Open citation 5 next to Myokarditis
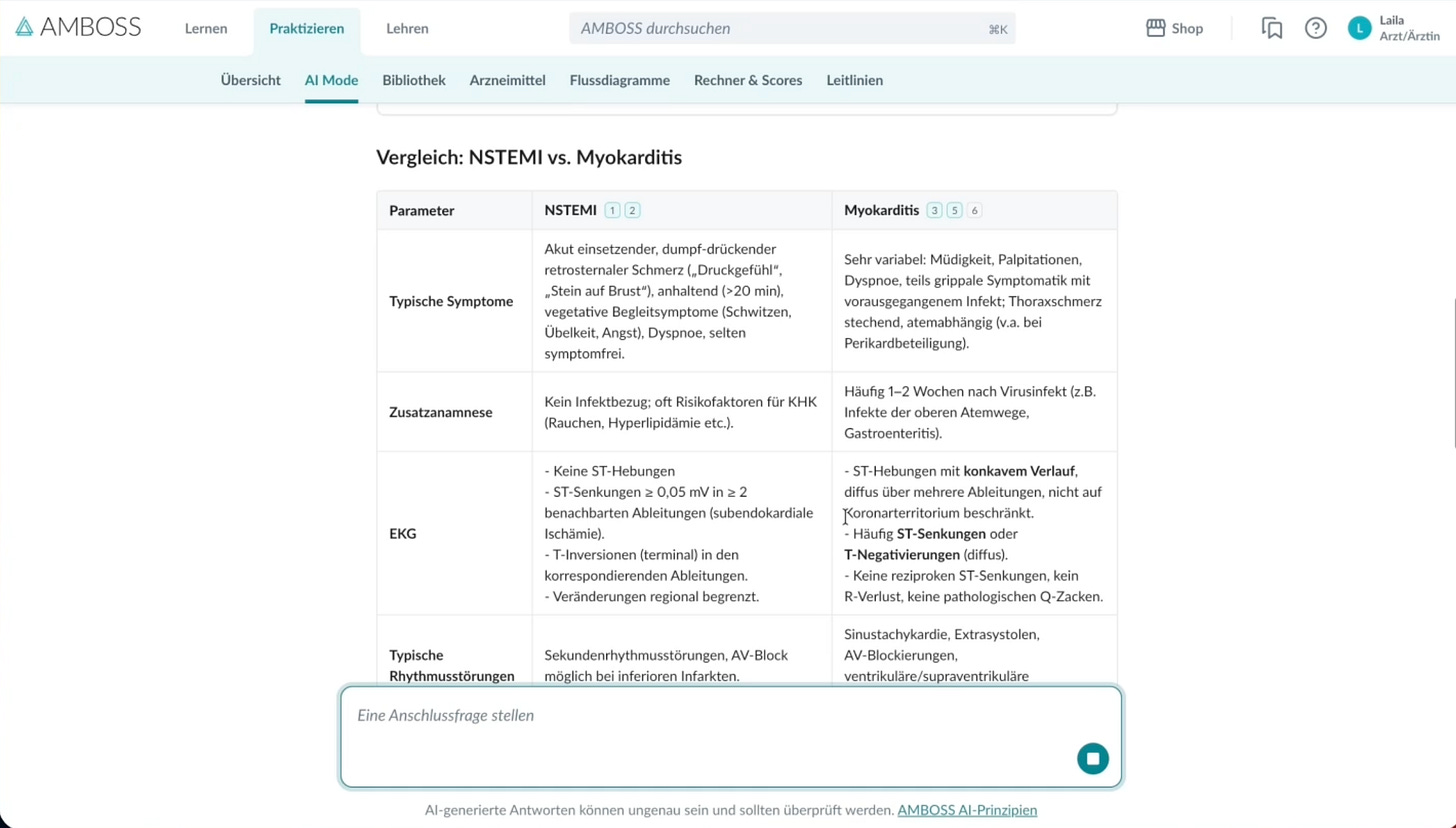The height and width of the screenshot is (828, 1456). [x=955, y=210]
